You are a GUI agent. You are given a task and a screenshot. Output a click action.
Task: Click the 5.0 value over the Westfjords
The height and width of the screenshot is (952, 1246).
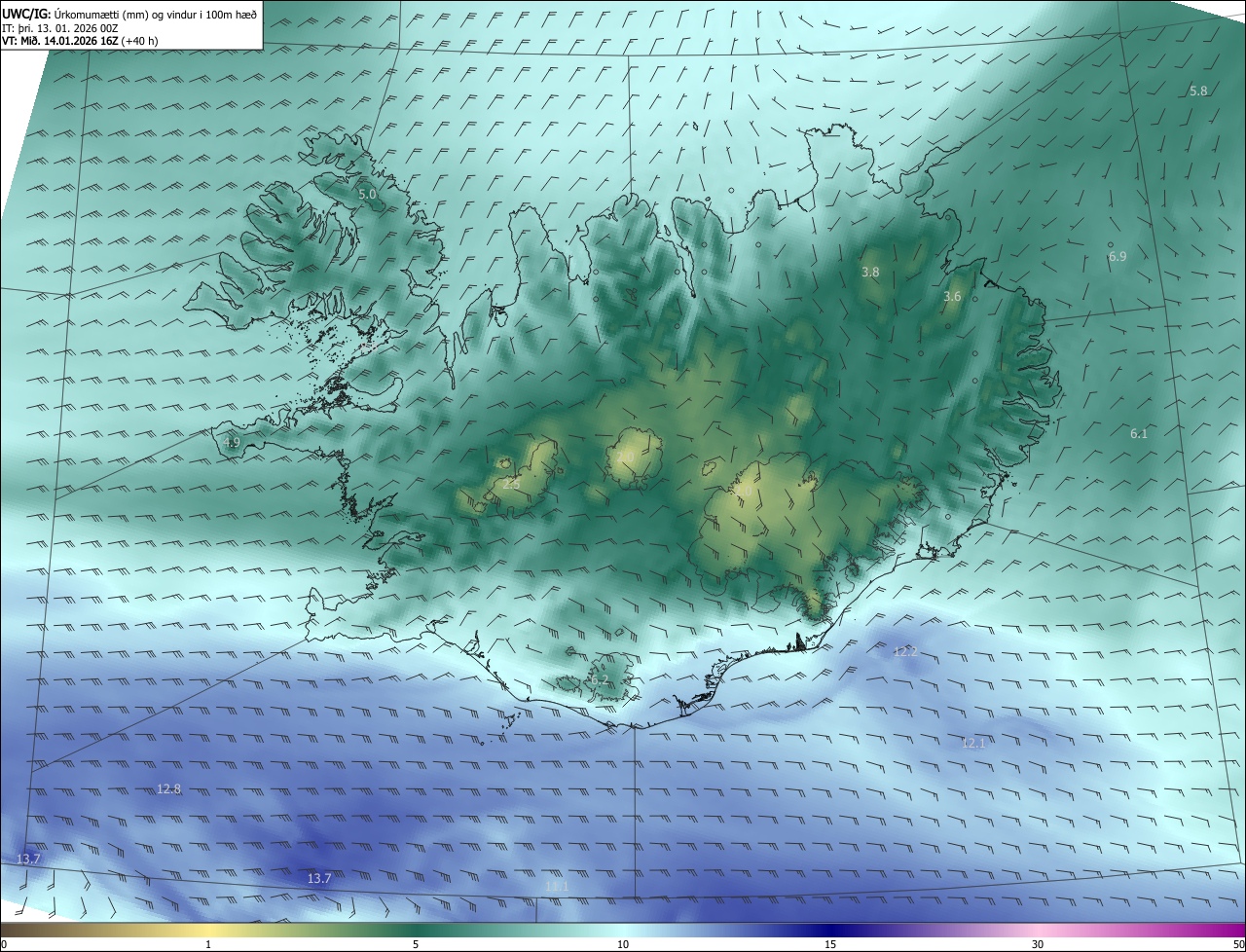tap(367, 194)
